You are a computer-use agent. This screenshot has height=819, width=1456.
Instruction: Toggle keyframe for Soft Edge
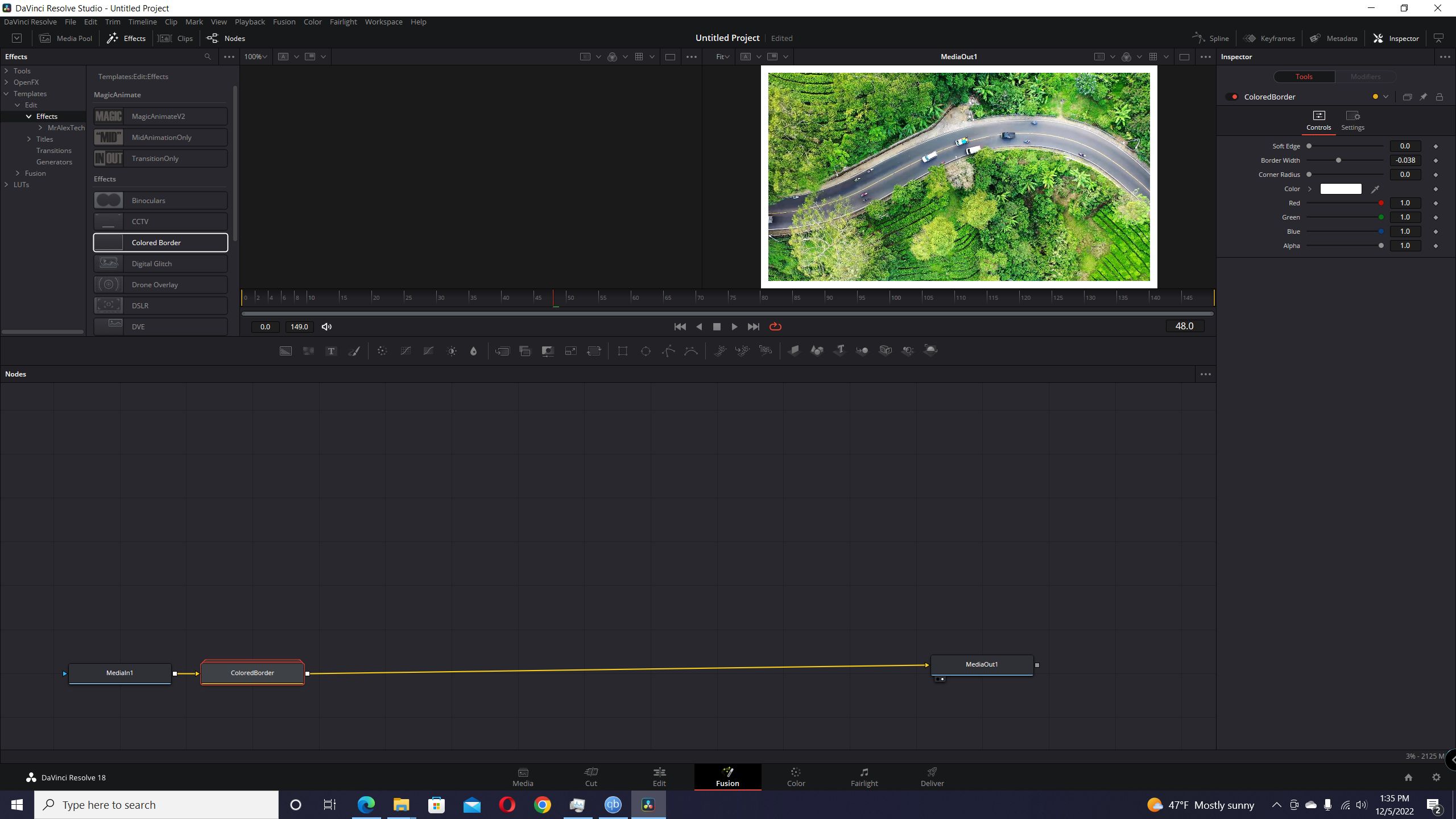tap(1436, 146)
